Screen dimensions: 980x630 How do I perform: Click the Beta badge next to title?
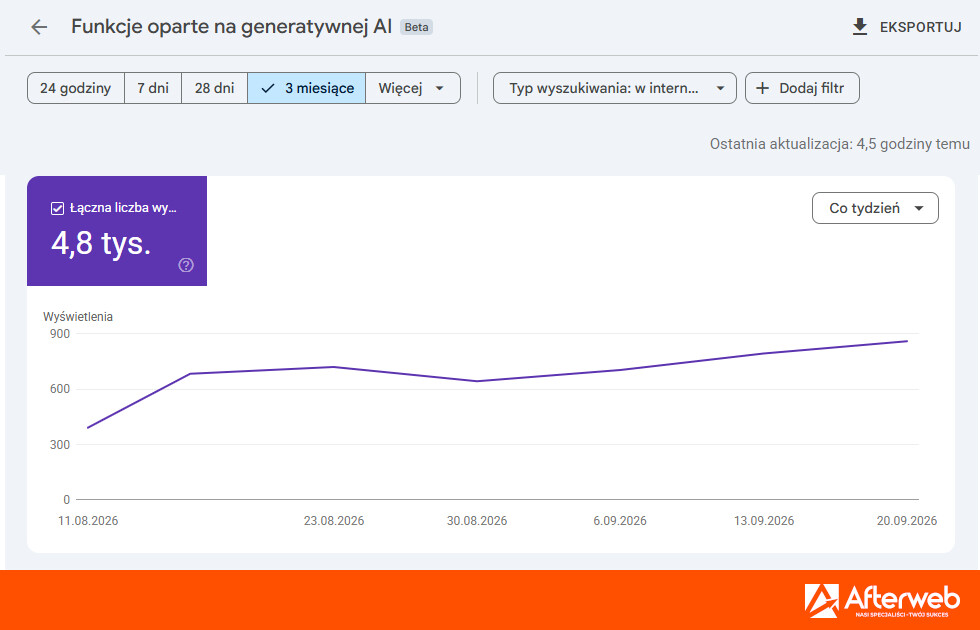[x=416, y=28]
